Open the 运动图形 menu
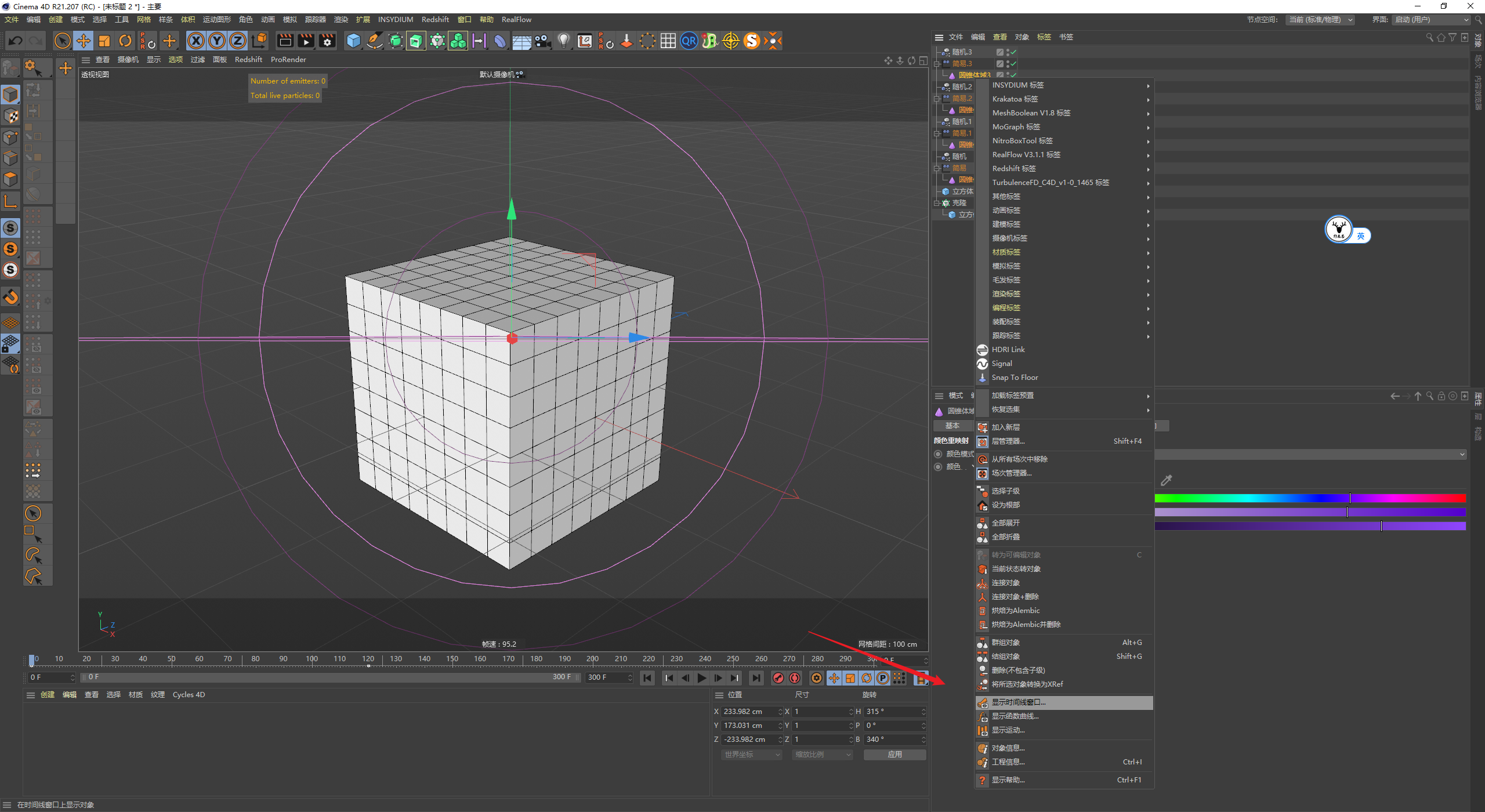This screenshot has height=812, width=1485. 217,20
